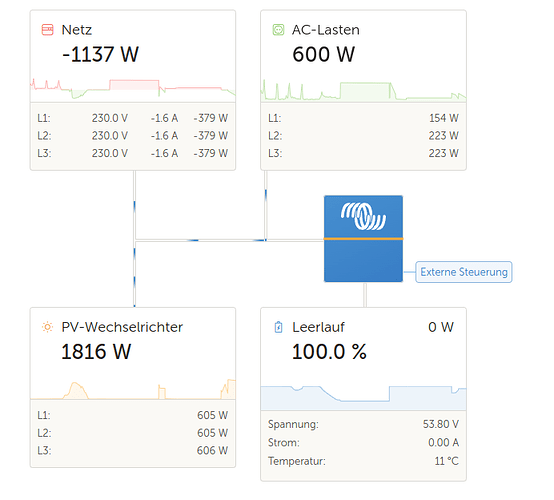Click the green AC-Lasten socket icon
The image size is (554, 500).
(x=278, y=30)
